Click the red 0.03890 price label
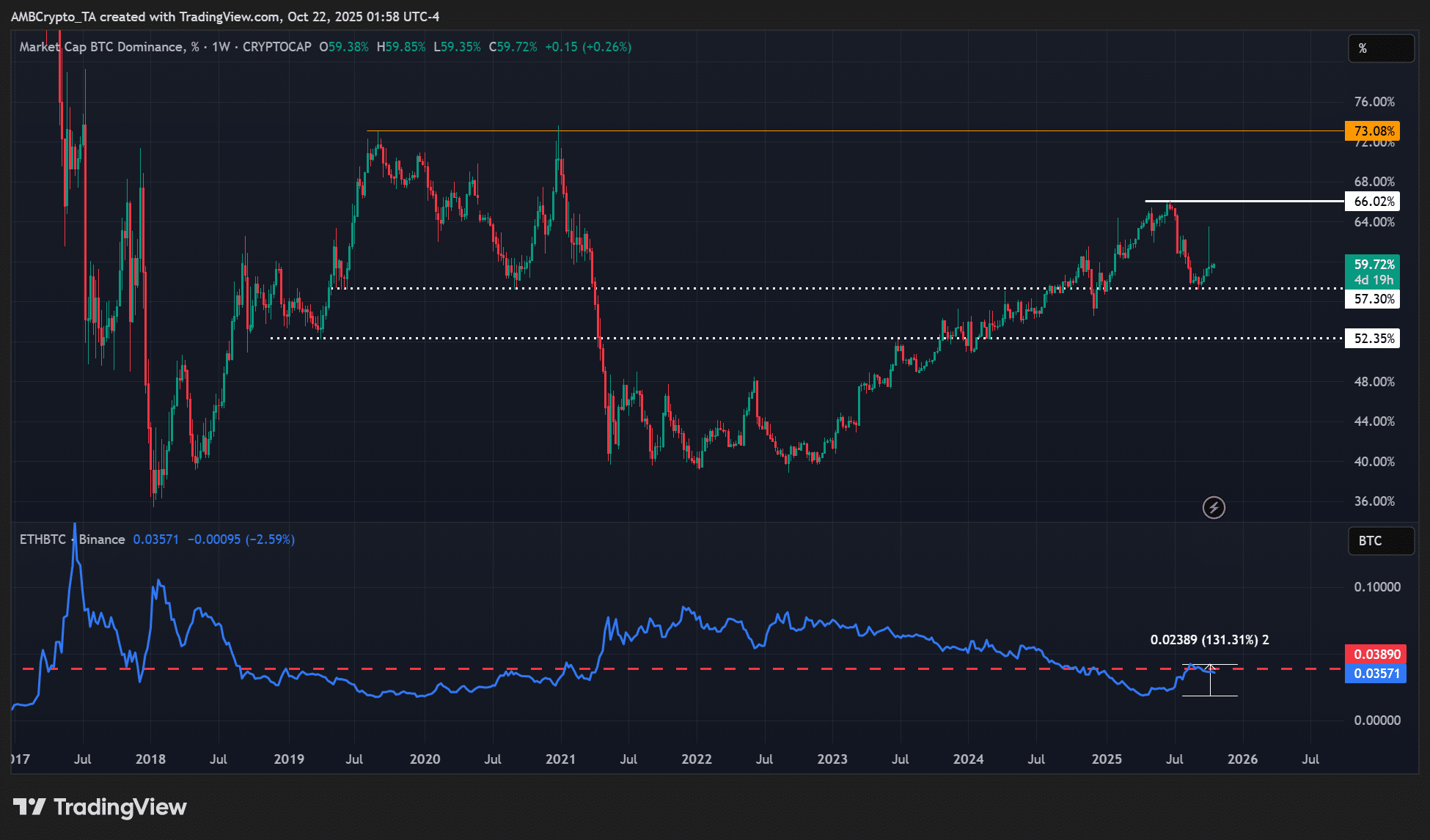Image resolution: width=1430 pixels, height=840 pixels. tap(1376, 654)
